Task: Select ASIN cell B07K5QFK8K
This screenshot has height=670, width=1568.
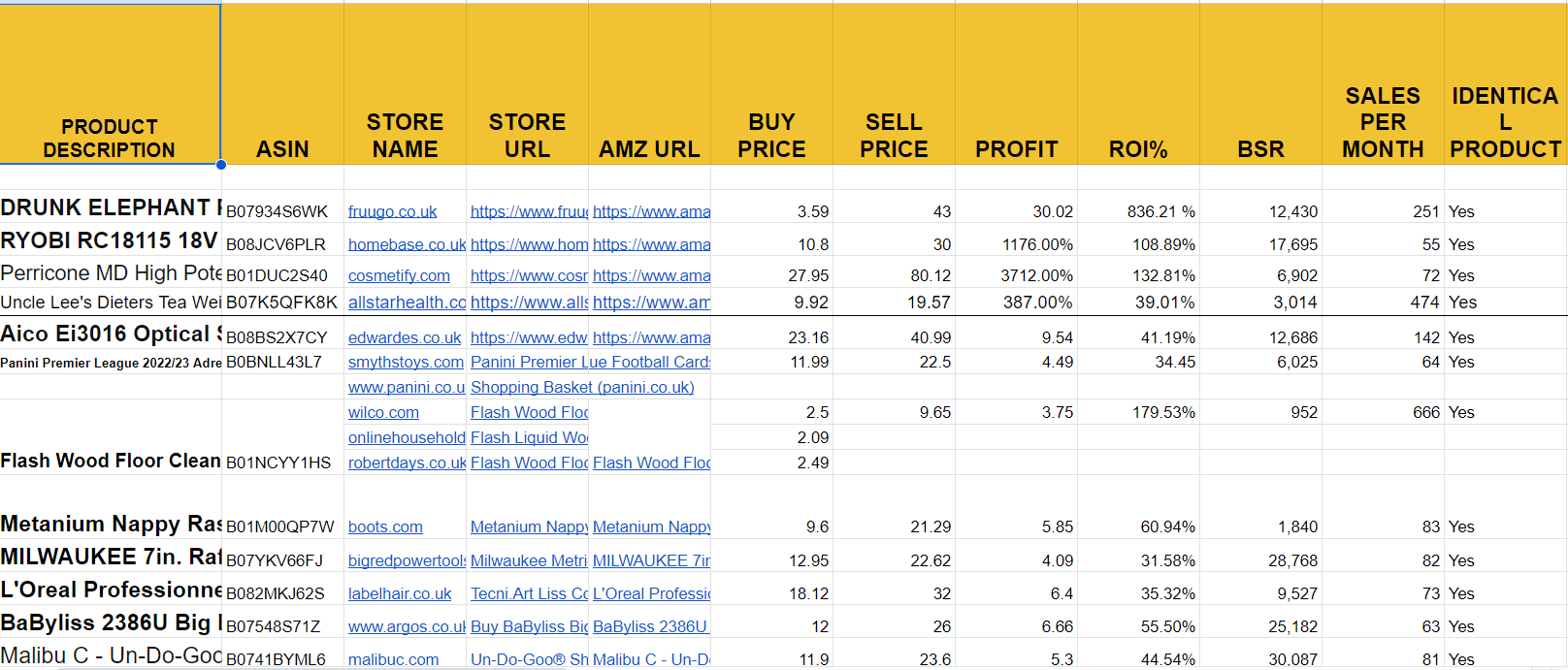Action: 282,303
